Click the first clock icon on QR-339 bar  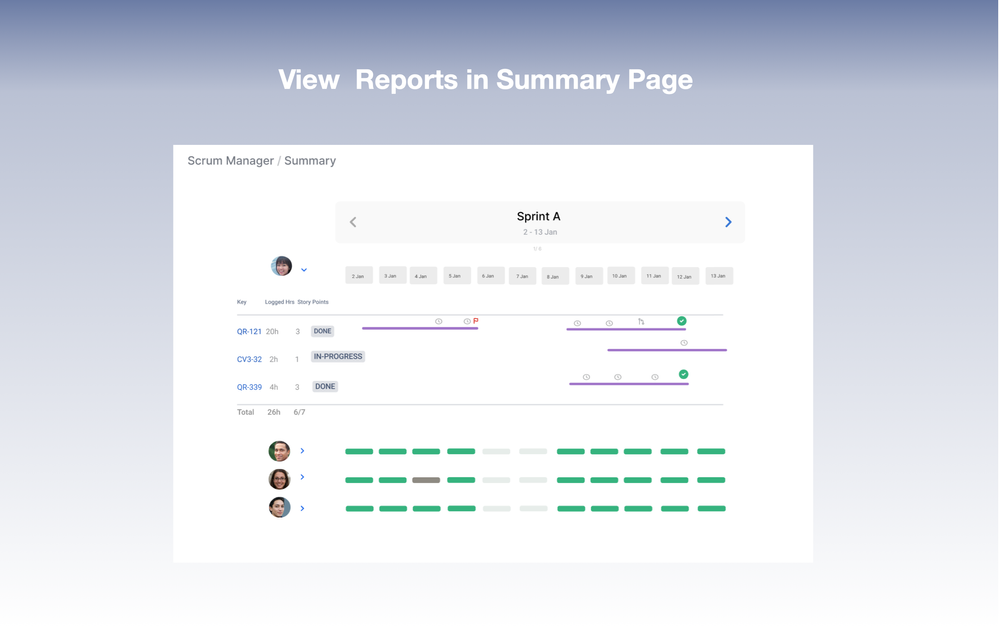tap(586, 375)
